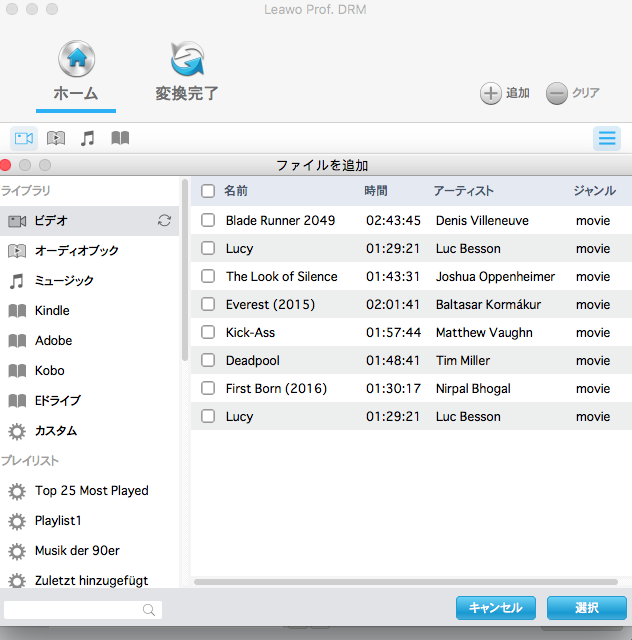Select ビデオ in the library sidebar
The height and width of the screenshot is (640, 632).
89,221
